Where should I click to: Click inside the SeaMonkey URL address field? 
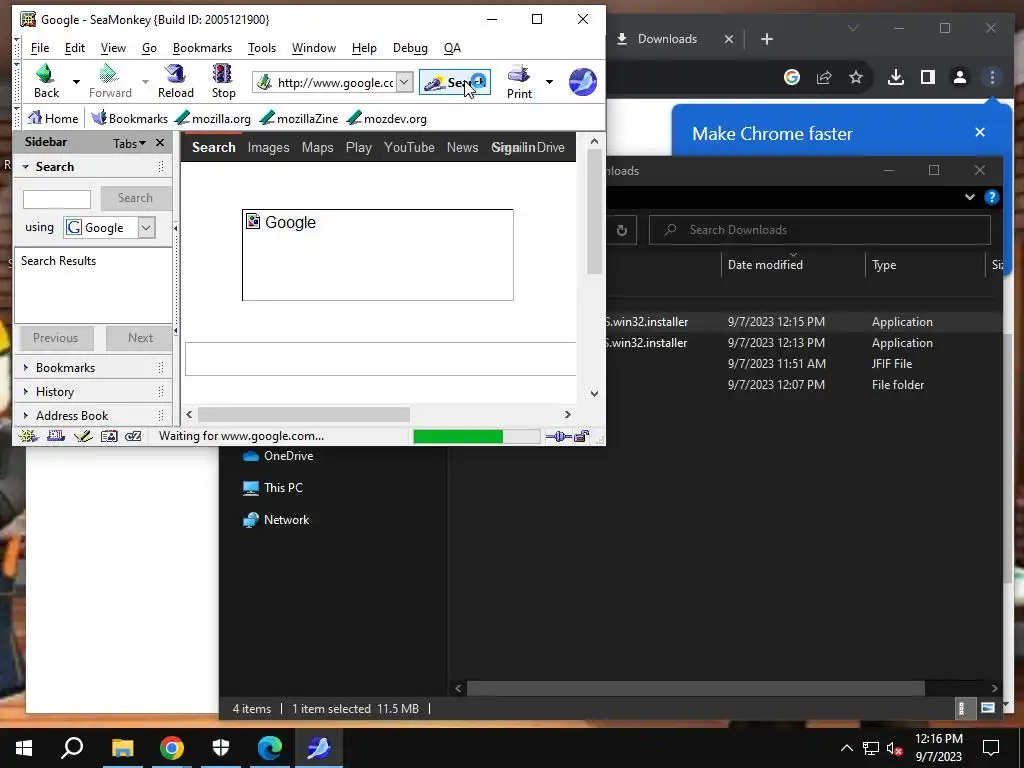pyautogui.click(x=334, y=82)
